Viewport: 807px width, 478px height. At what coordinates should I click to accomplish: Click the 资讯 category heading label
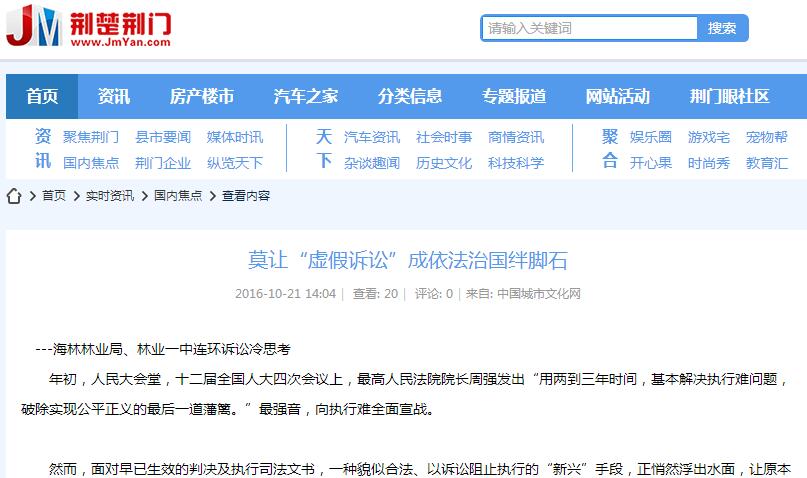tap(43, 149)
